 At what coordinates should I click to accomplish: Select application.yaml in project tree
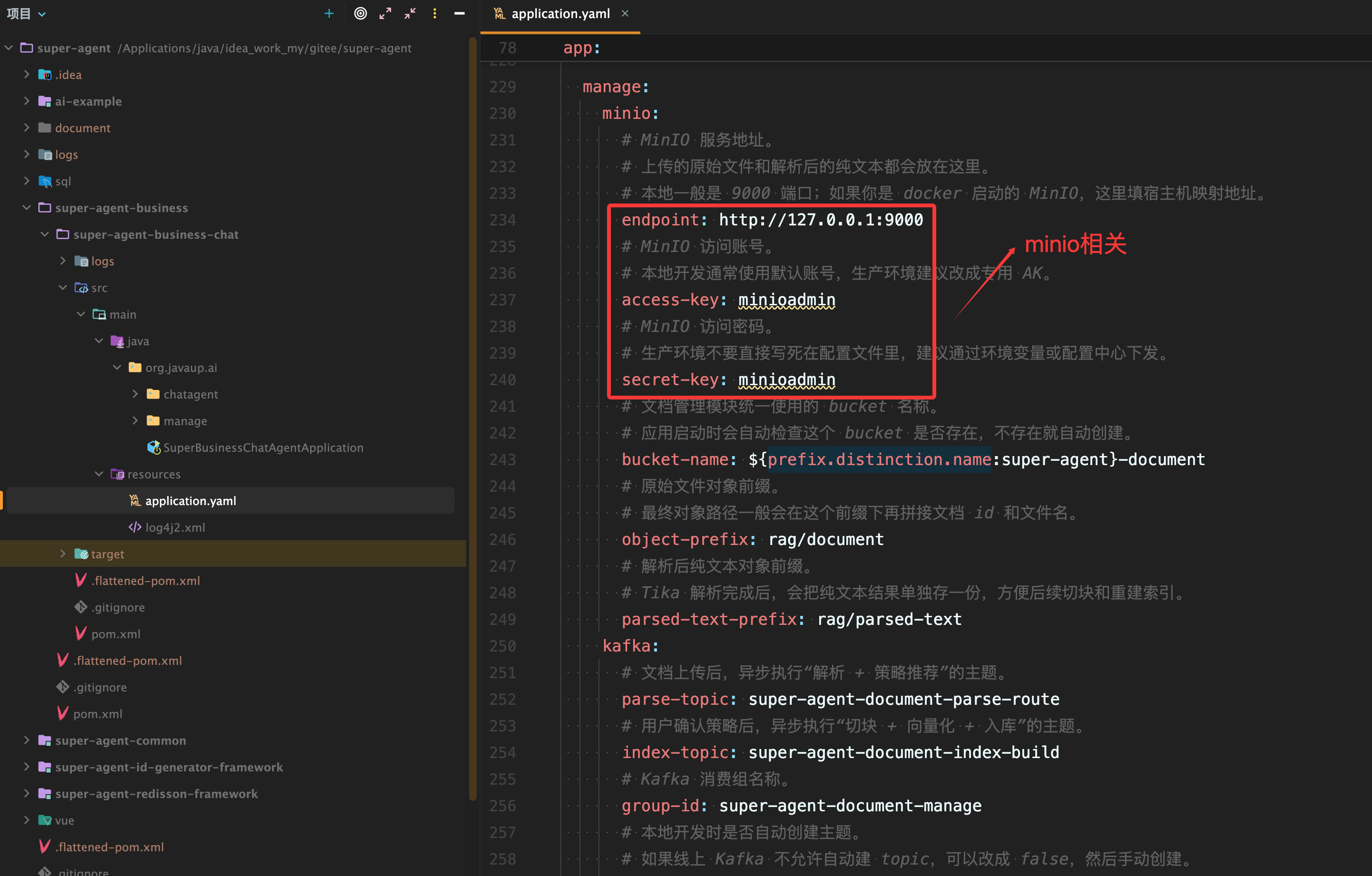(x=190, y=501)
